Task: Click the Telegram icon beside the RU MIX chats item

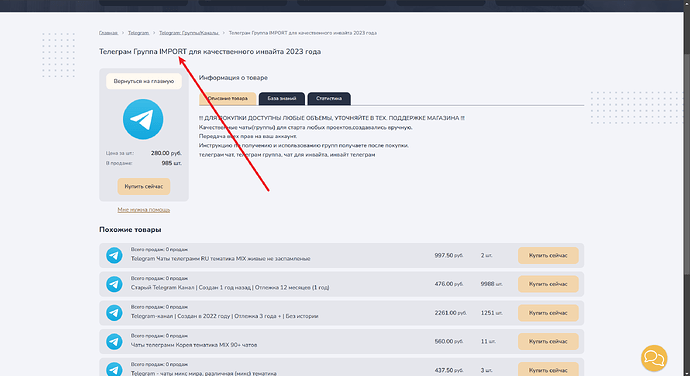Action: 114,255
